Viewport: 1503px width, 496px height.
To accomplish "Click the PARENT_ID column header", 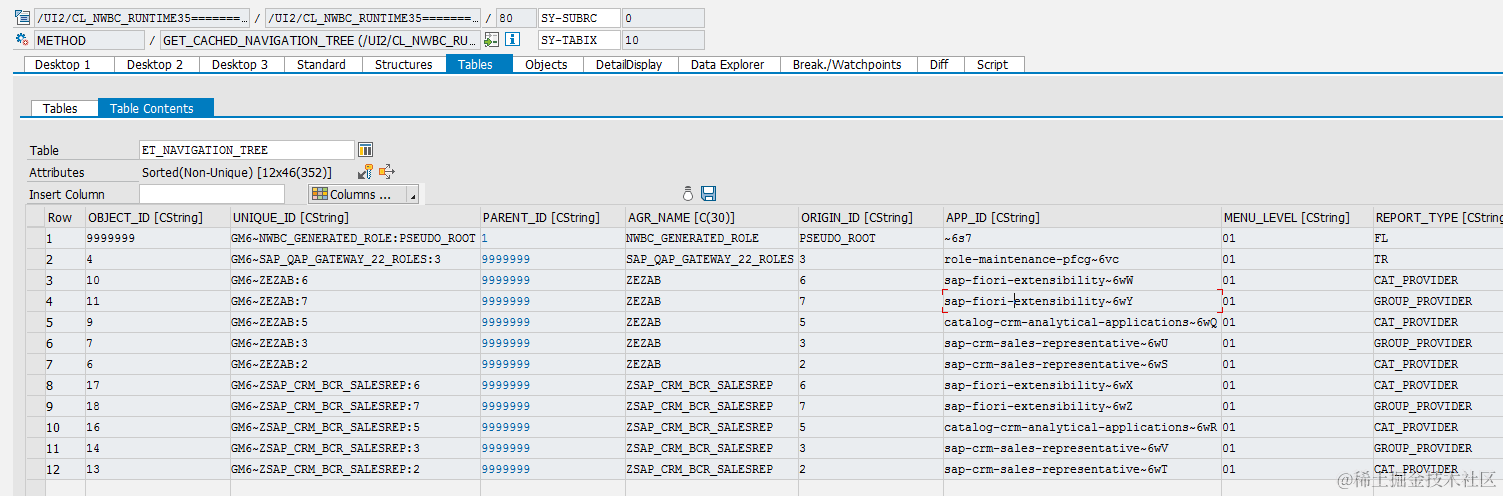I will point(552,217).
